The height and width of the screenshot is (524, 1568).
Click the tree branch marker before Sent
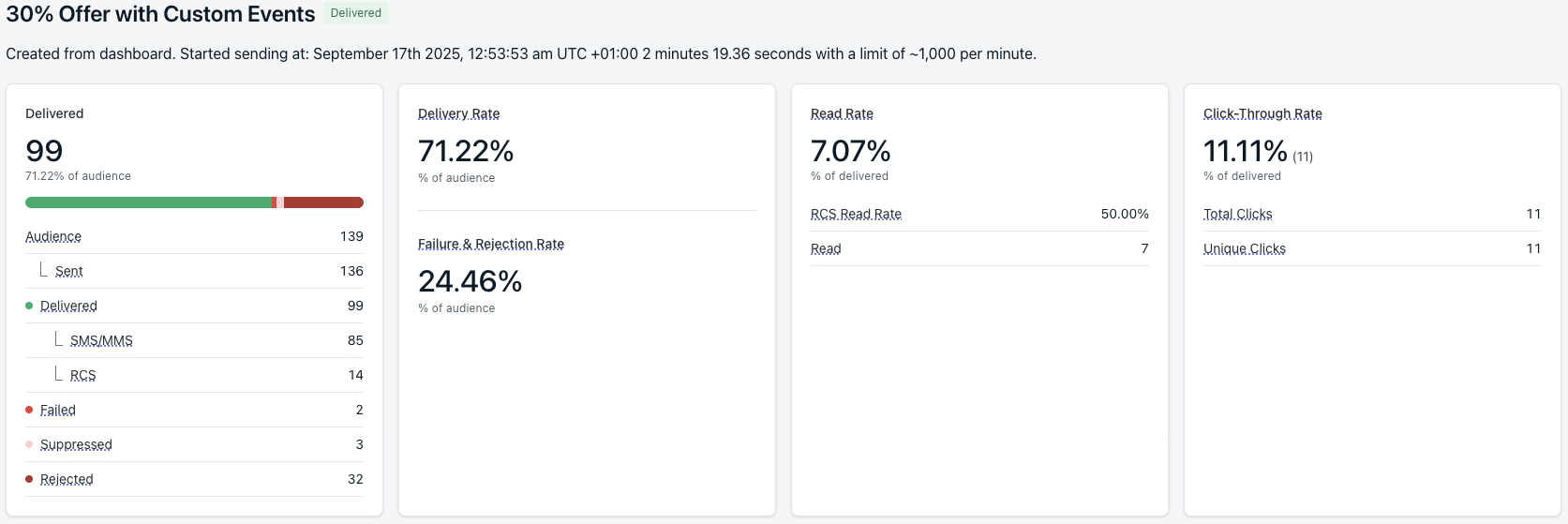coord(44,270)
